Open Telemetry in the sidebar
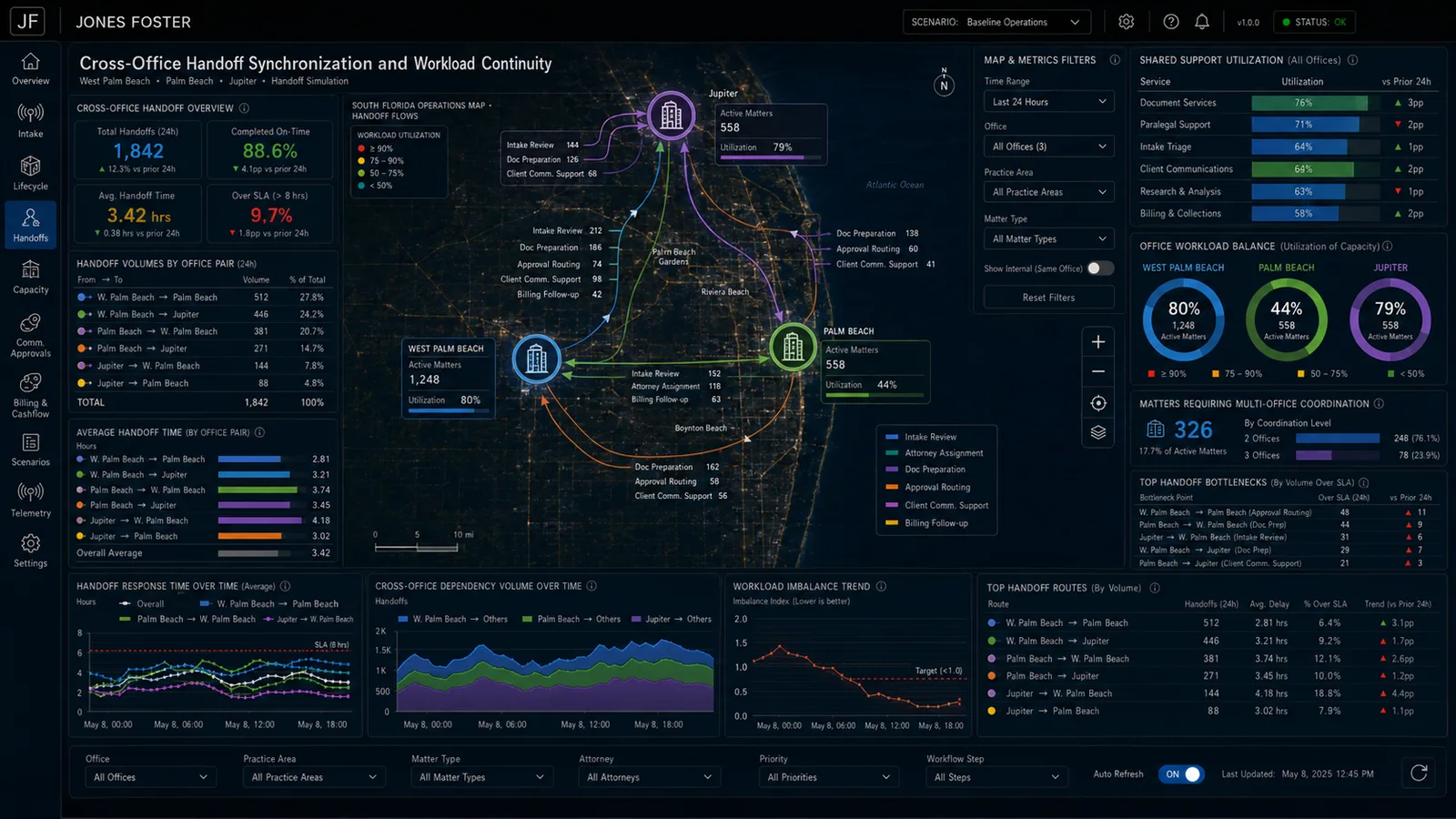This screenshot has height=819, width=1456. [30, 500]
